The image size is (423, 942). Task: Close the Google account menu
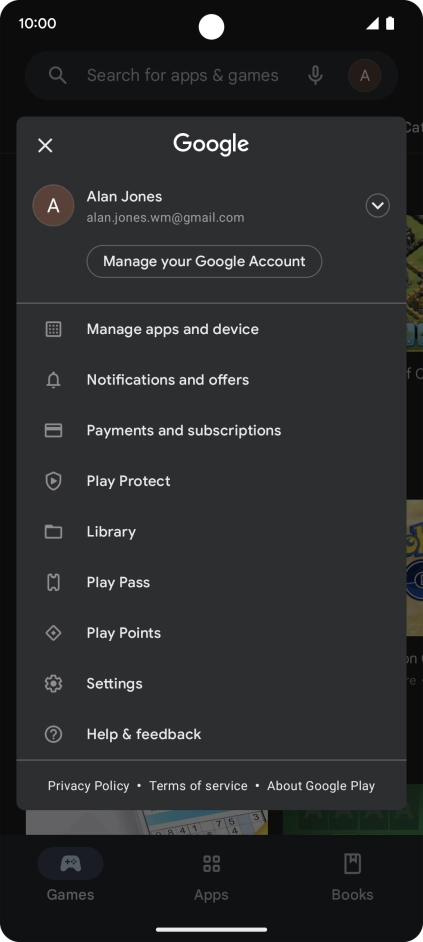45,145
